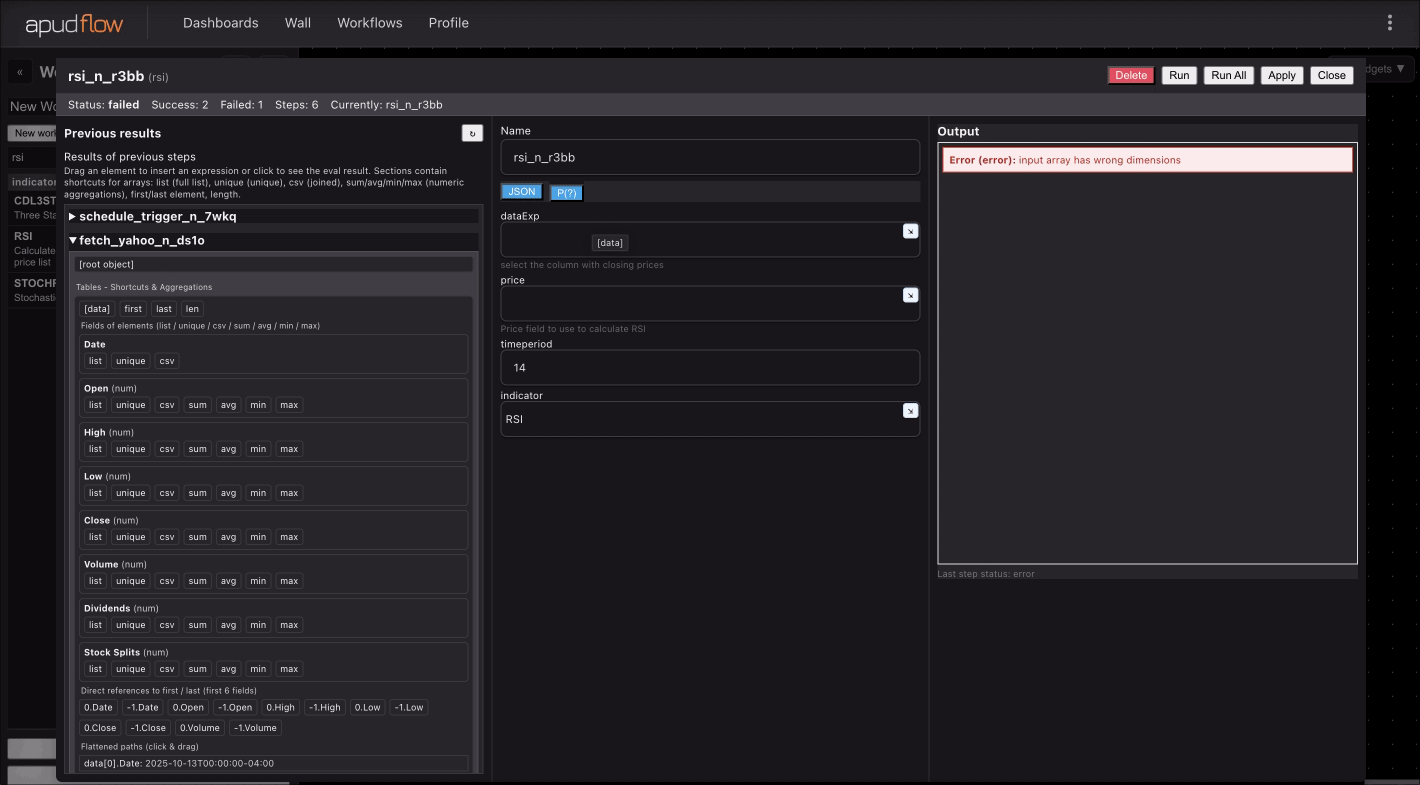Open the Workflows menu item
Viewport: 1420px width, 785px height.
tap(369, 23)
